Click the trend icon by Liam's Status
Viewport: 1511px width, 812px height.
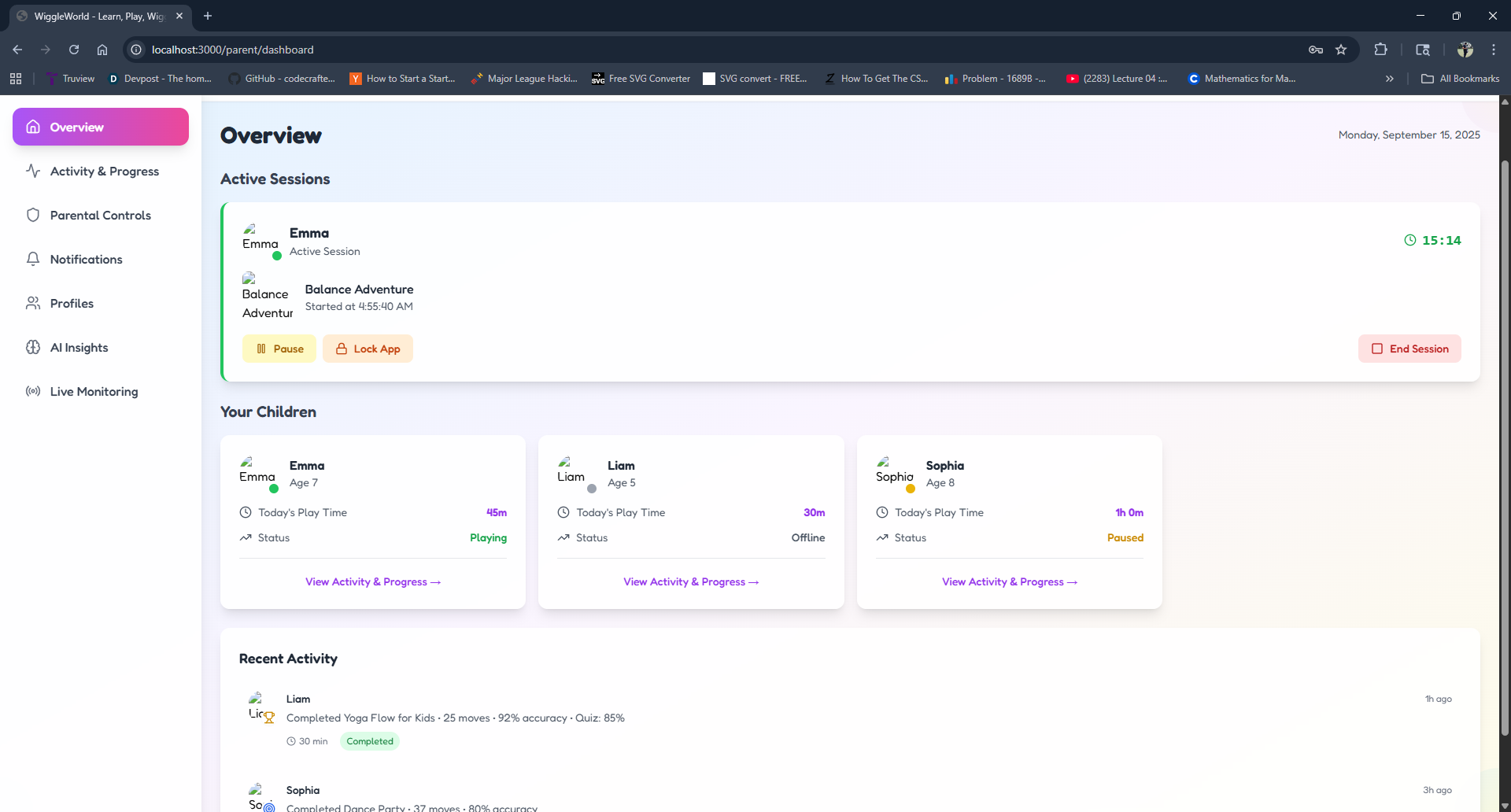tap(563, 537)
